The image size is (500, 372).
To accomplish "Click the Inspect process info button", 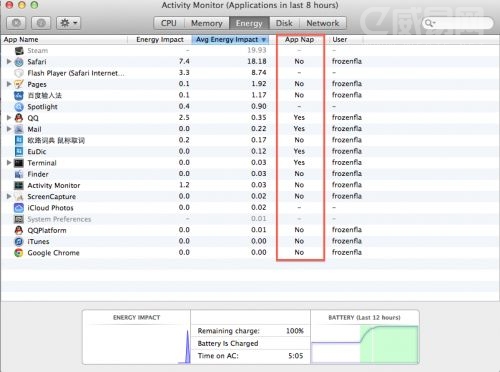I will coord(41,23).
